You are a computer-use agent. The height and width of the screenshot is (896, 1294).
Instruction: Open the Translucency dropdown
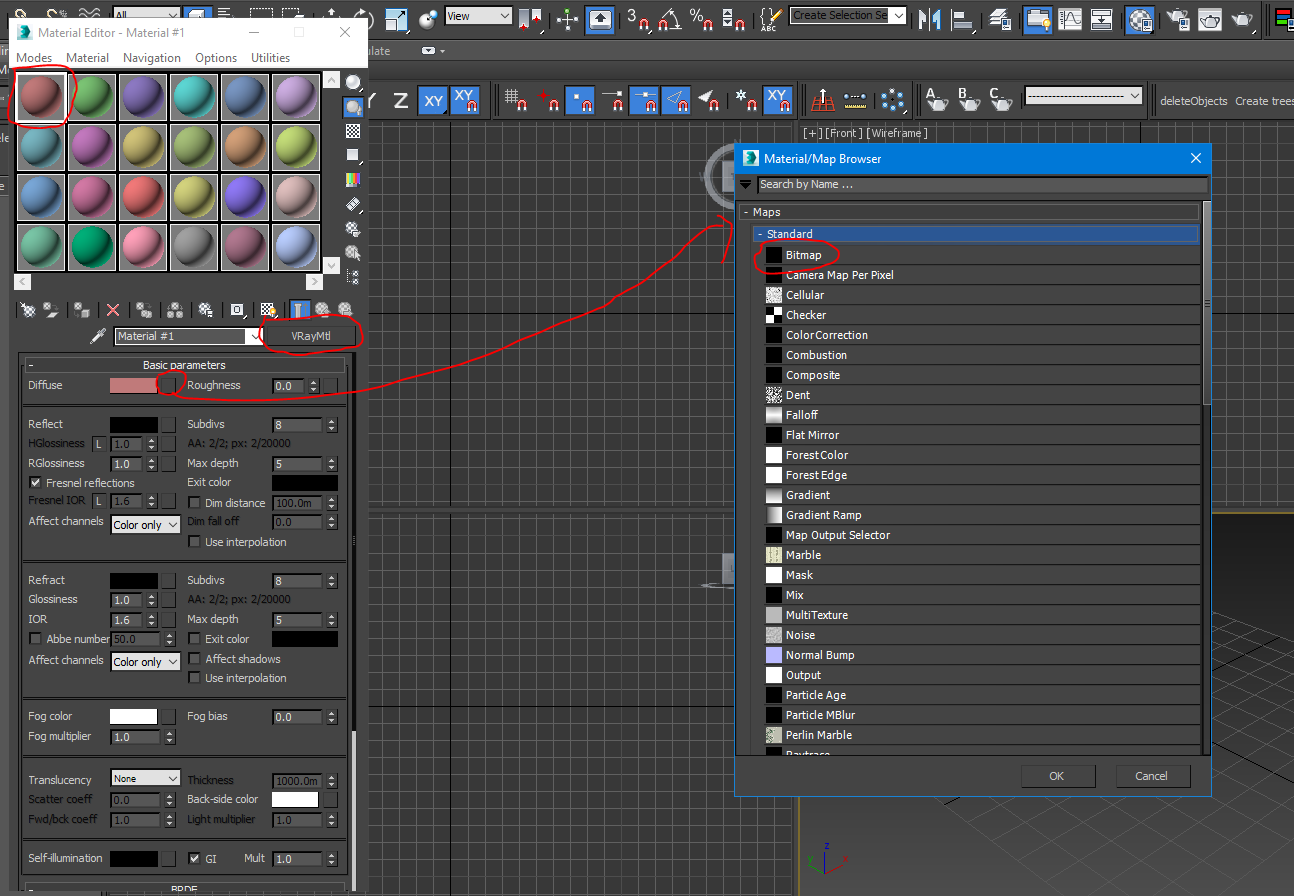point(145,778)
